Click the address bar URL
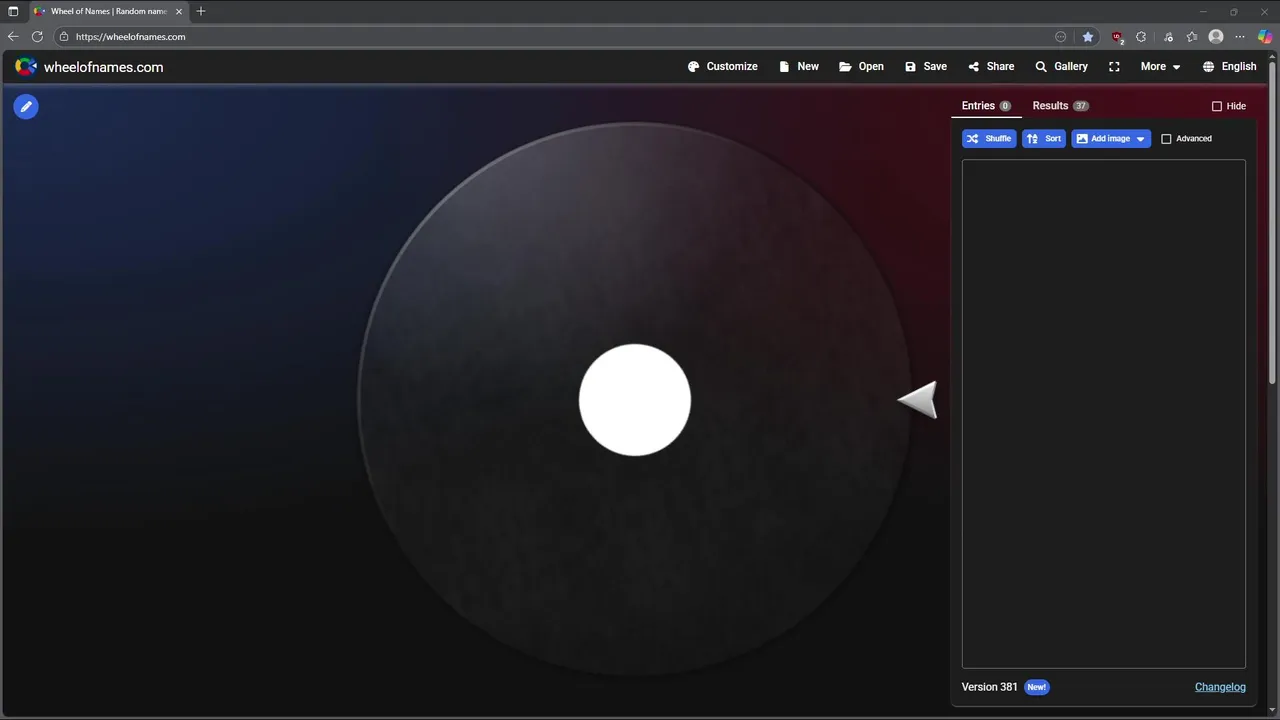The image size is (1280, 720). click(130, 37)
